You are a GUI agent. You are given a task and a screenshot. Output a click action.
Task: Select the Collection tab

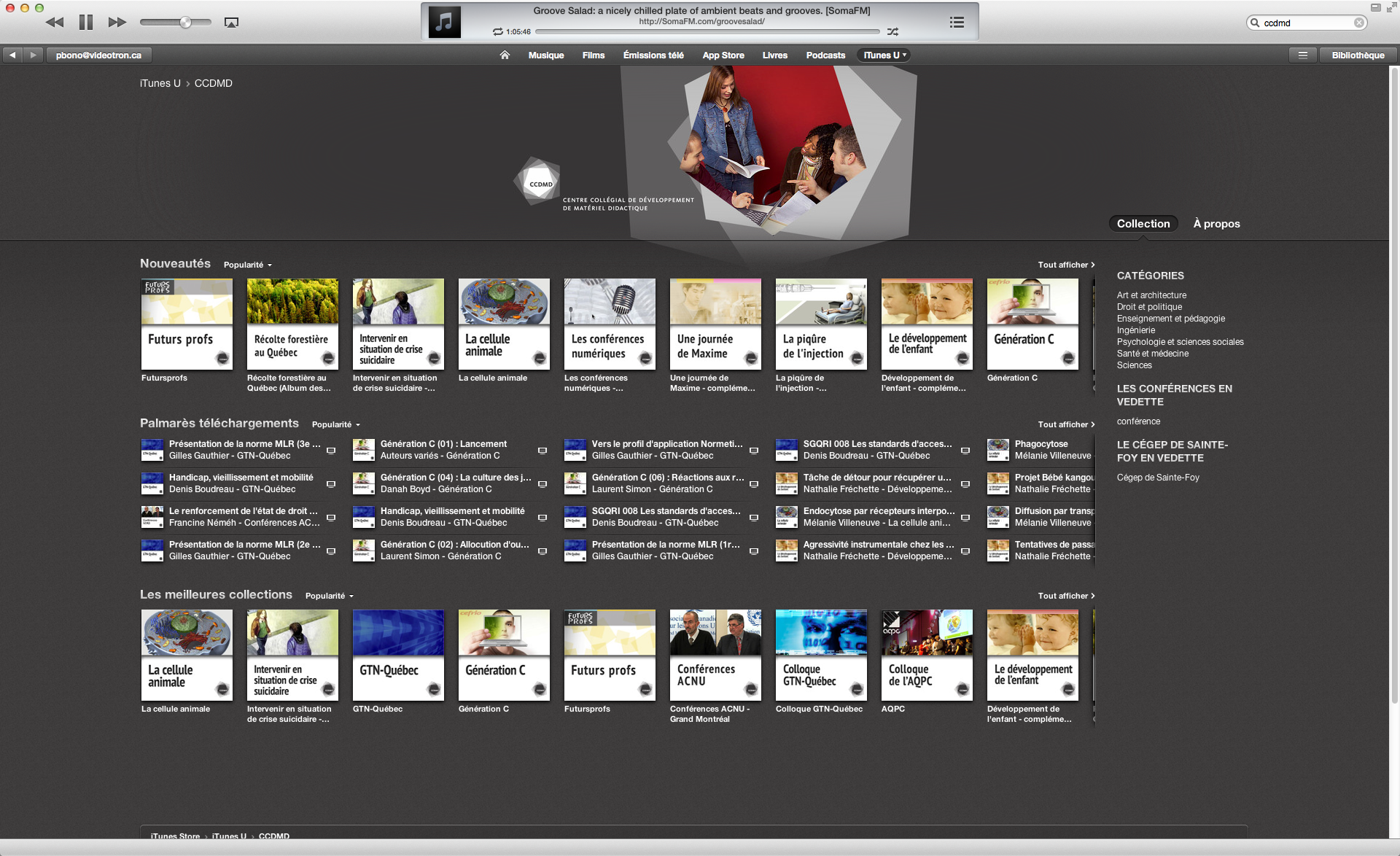tap(1143, 224)
